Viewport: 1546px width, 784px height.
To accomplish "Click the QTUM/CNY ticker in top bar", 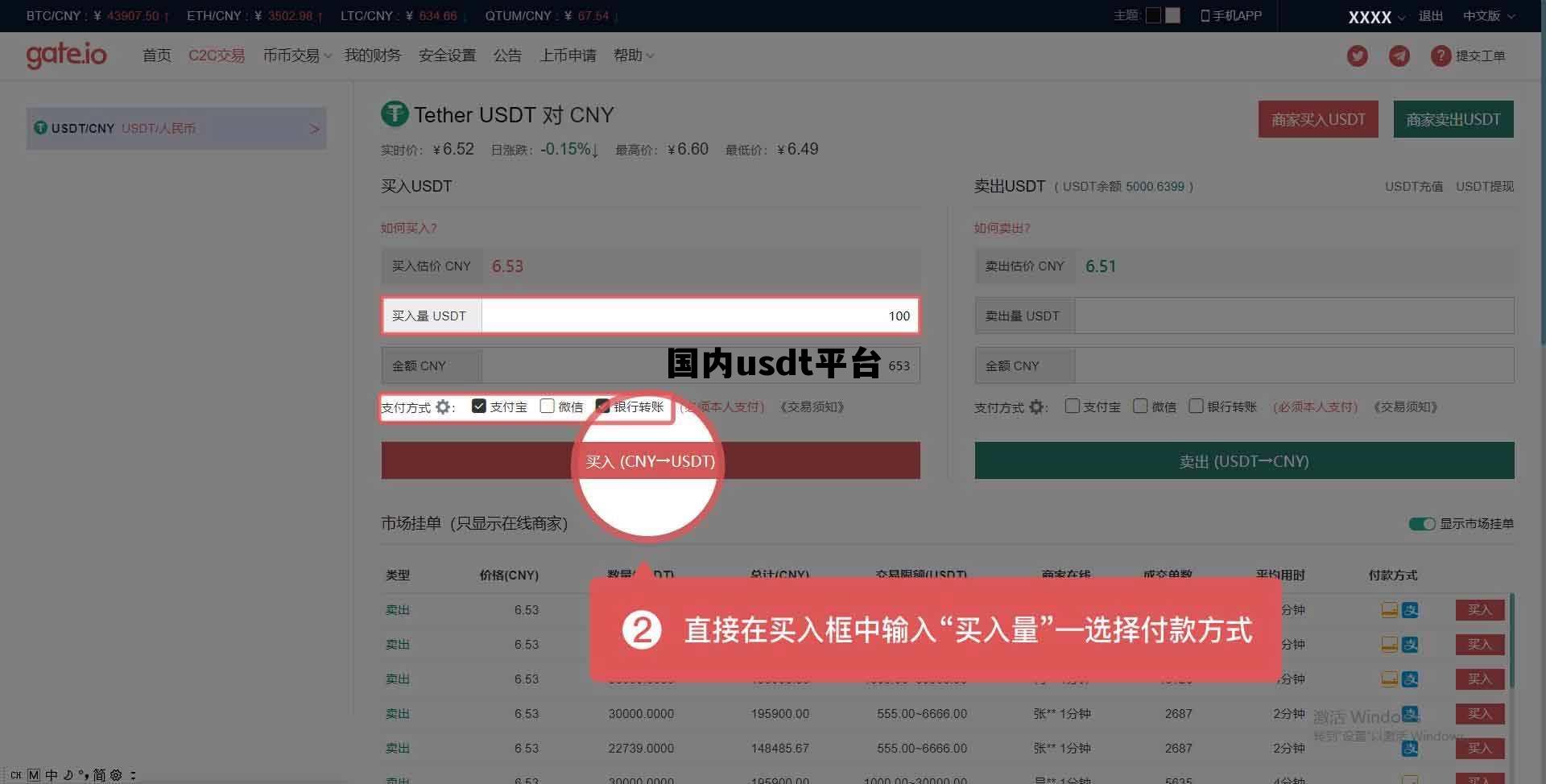I will coord(552,16).
